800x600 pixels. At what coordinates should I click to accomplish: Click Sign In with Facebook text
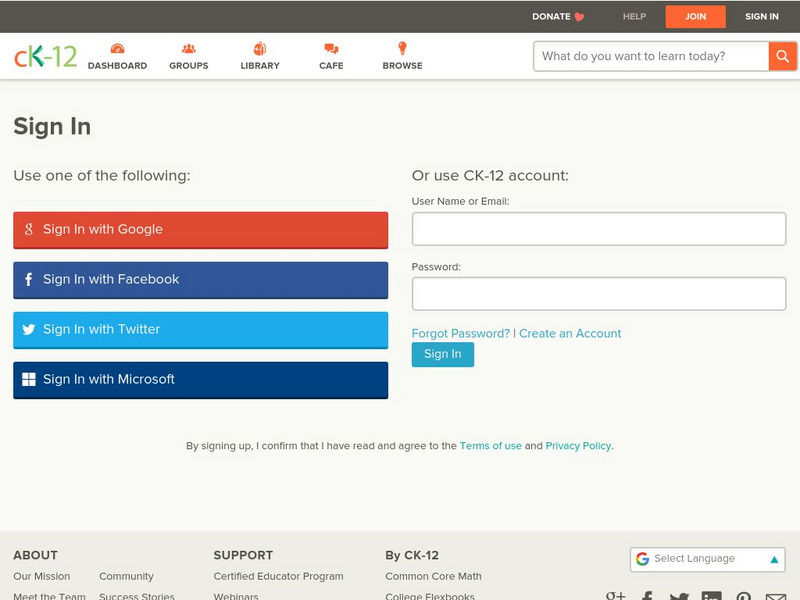[111, 280]
